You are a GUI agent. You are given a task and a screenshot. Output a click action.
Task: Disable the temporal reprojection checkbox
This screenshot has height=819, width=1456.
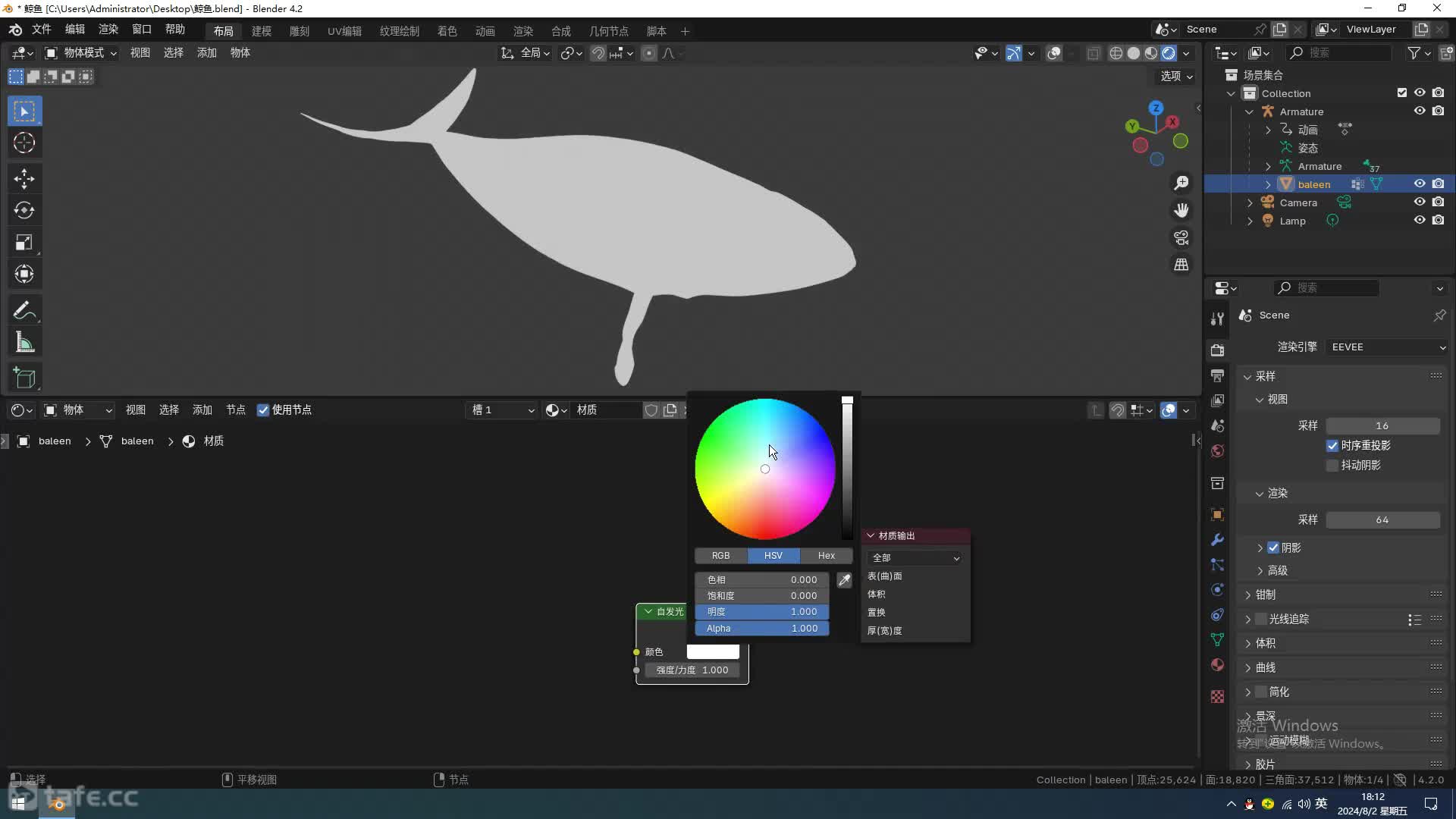(1332, 446)
